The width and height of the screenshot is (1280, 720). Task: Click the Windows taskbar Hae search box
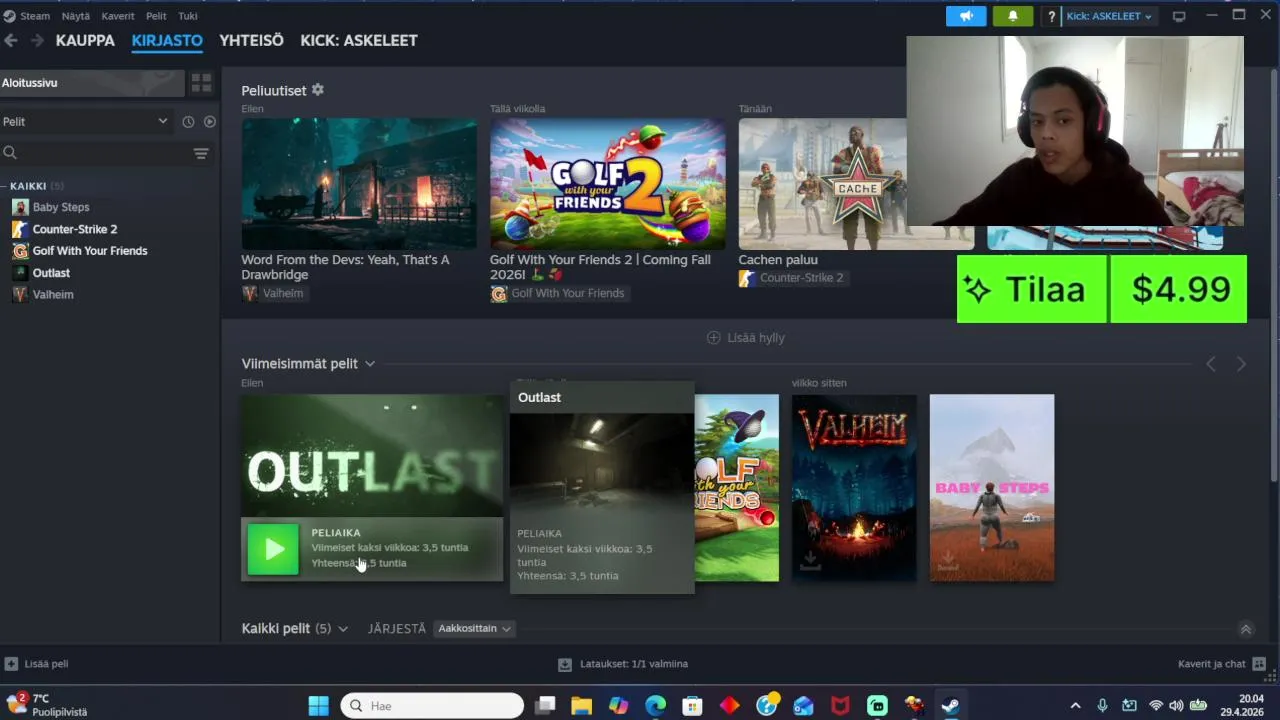(x=432, y=706)
